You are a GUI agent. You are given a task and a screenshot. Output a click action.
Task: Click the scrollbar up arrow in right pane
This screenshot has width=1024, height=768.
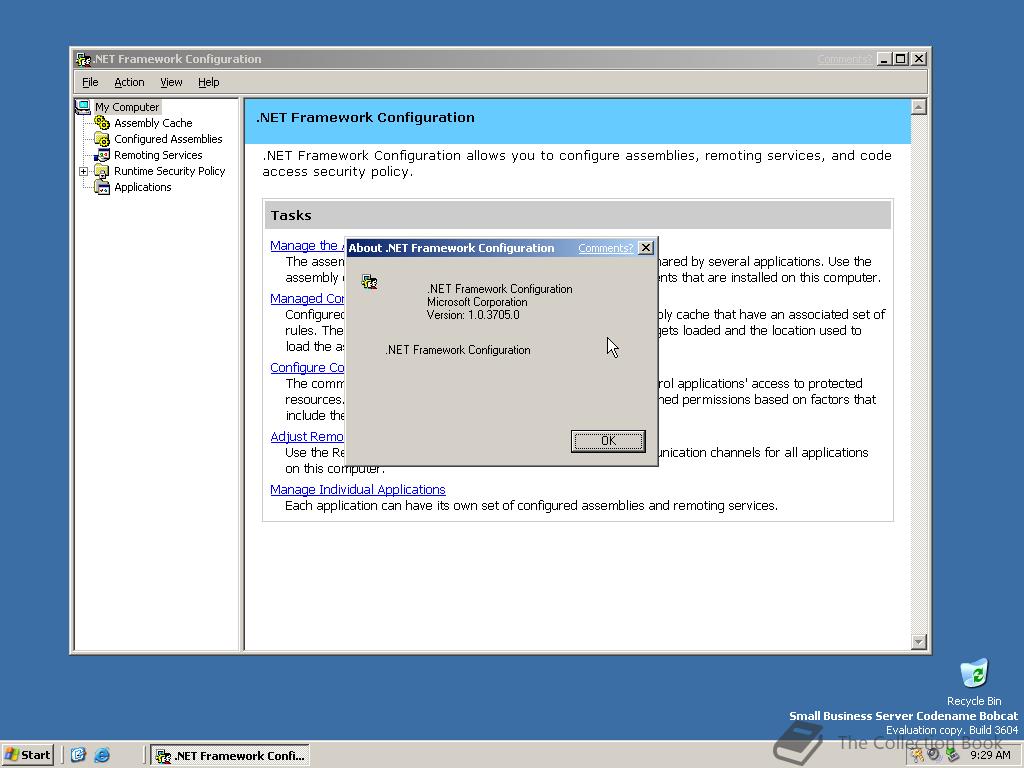coord(918,107)
